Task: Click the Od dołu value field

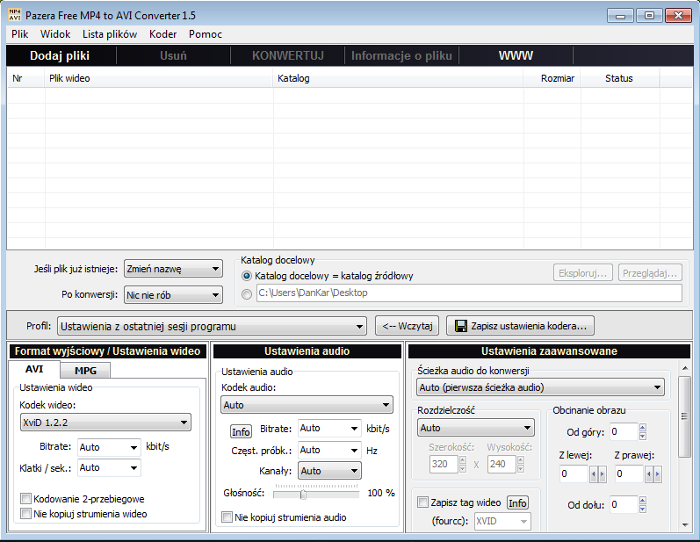Action: [x=624, y=504]
